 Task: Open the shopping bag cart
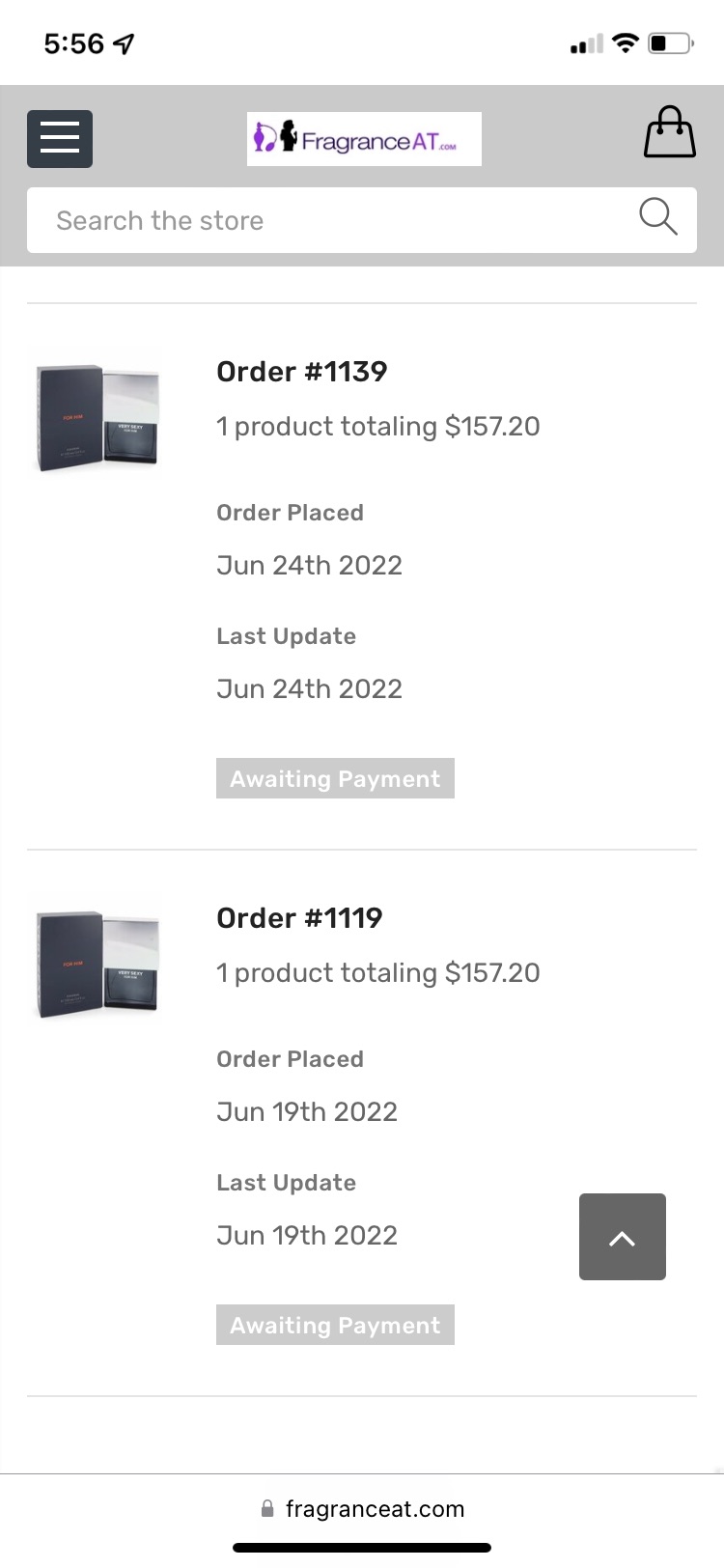(x=670, y=133)
